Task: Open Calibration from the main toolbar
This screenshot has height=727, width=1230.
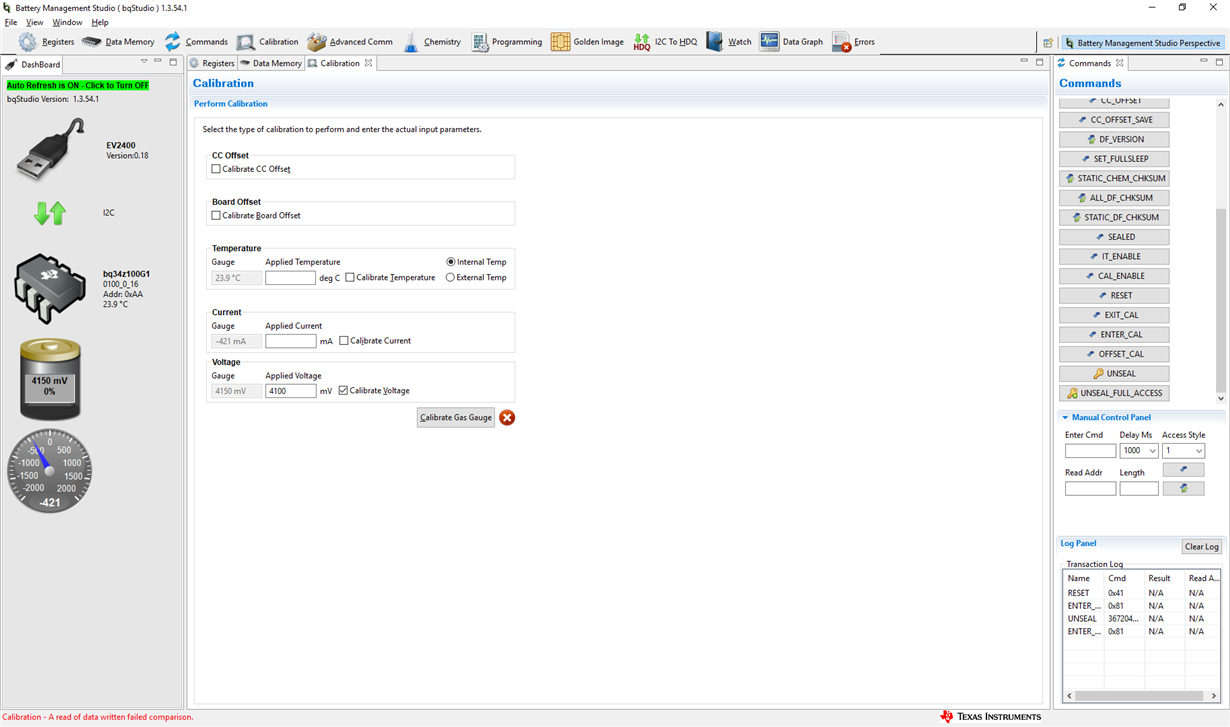Action: (x=268, y=42)
